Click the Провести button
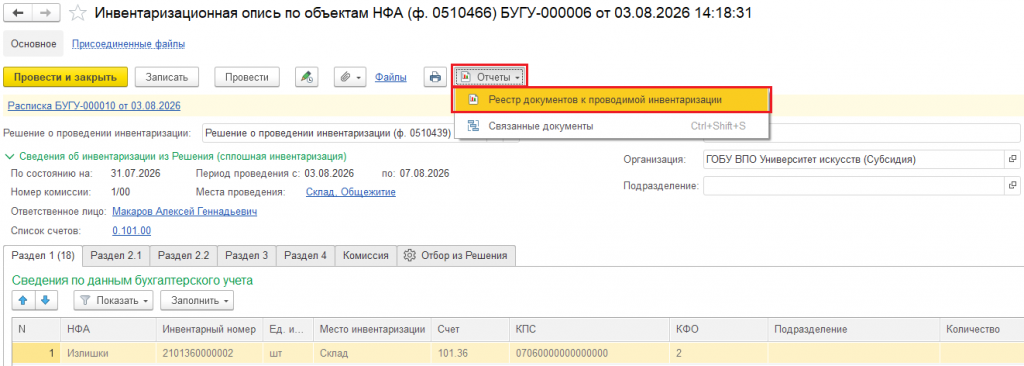 (x=247, y=77)
